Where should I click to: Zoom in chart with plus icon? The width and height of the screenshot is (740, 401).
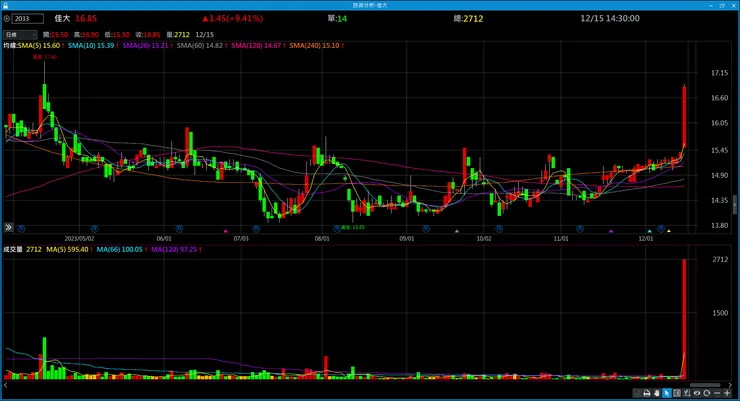point(727,393)
